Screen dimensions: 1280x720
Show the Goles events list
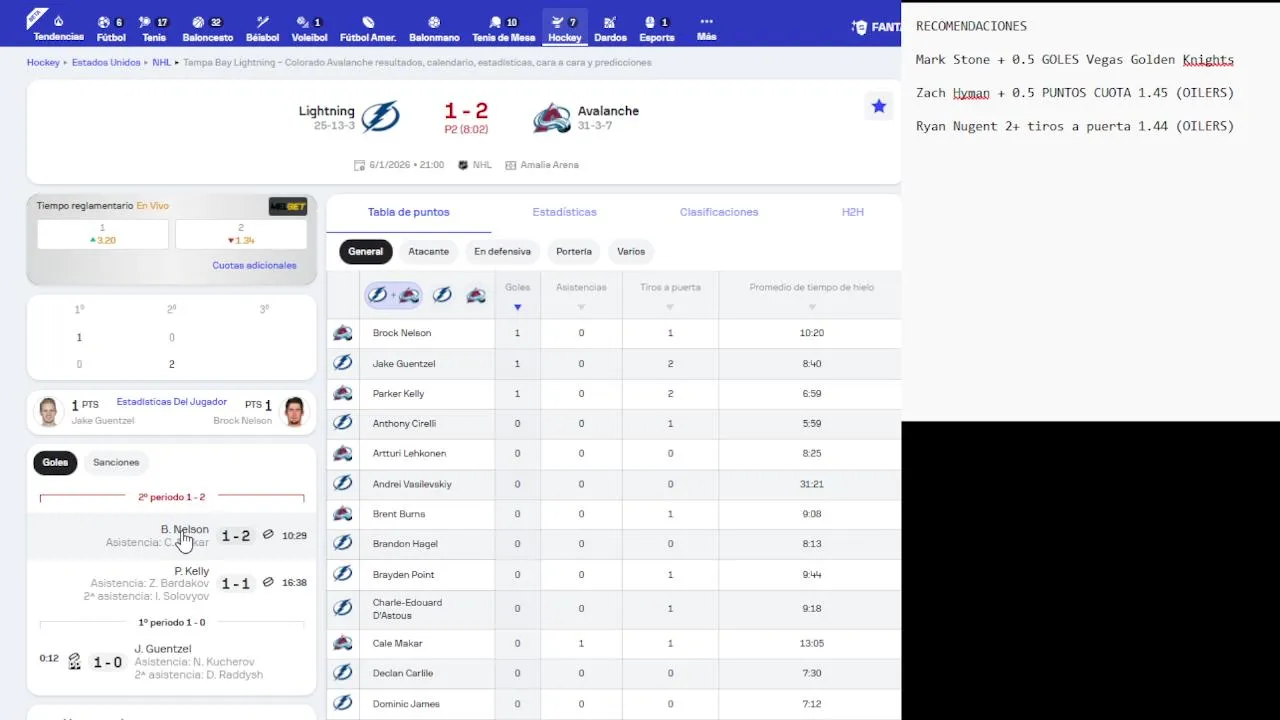tap(55, 462)
